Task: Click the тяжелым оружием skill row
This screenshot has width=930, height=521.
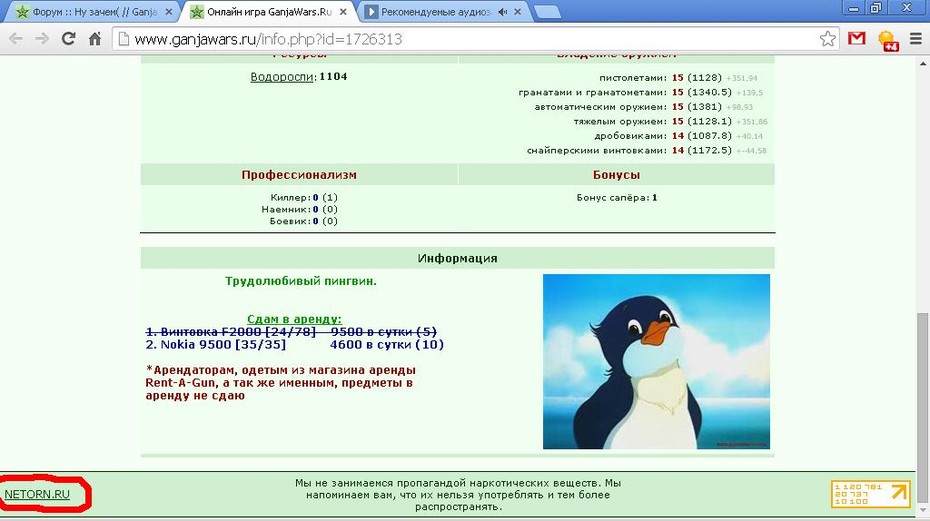Action: [x=670, y=122]
